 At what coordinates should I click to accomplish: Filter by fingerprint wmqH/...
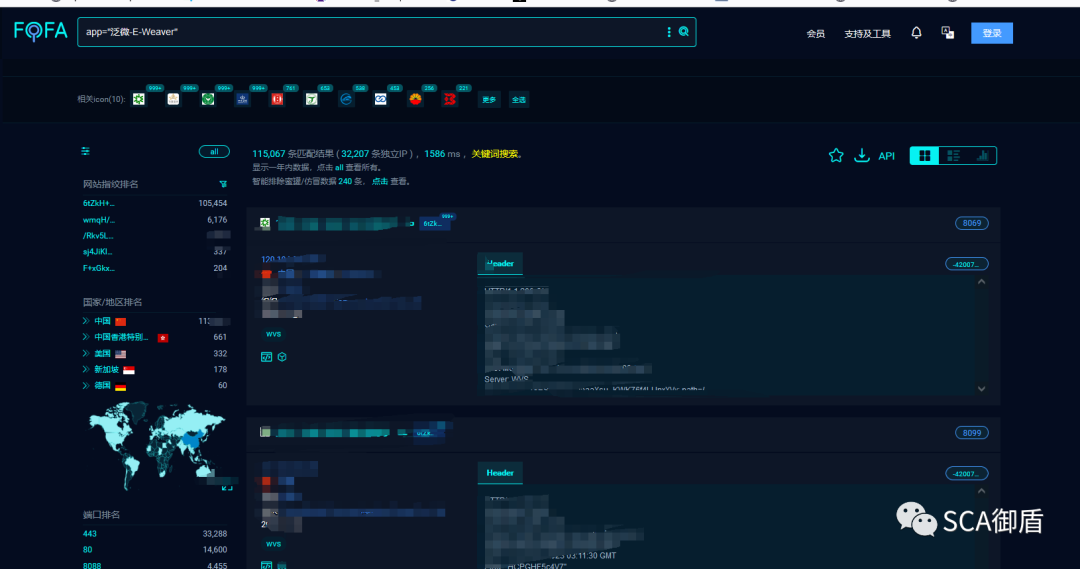coord(98,220)
